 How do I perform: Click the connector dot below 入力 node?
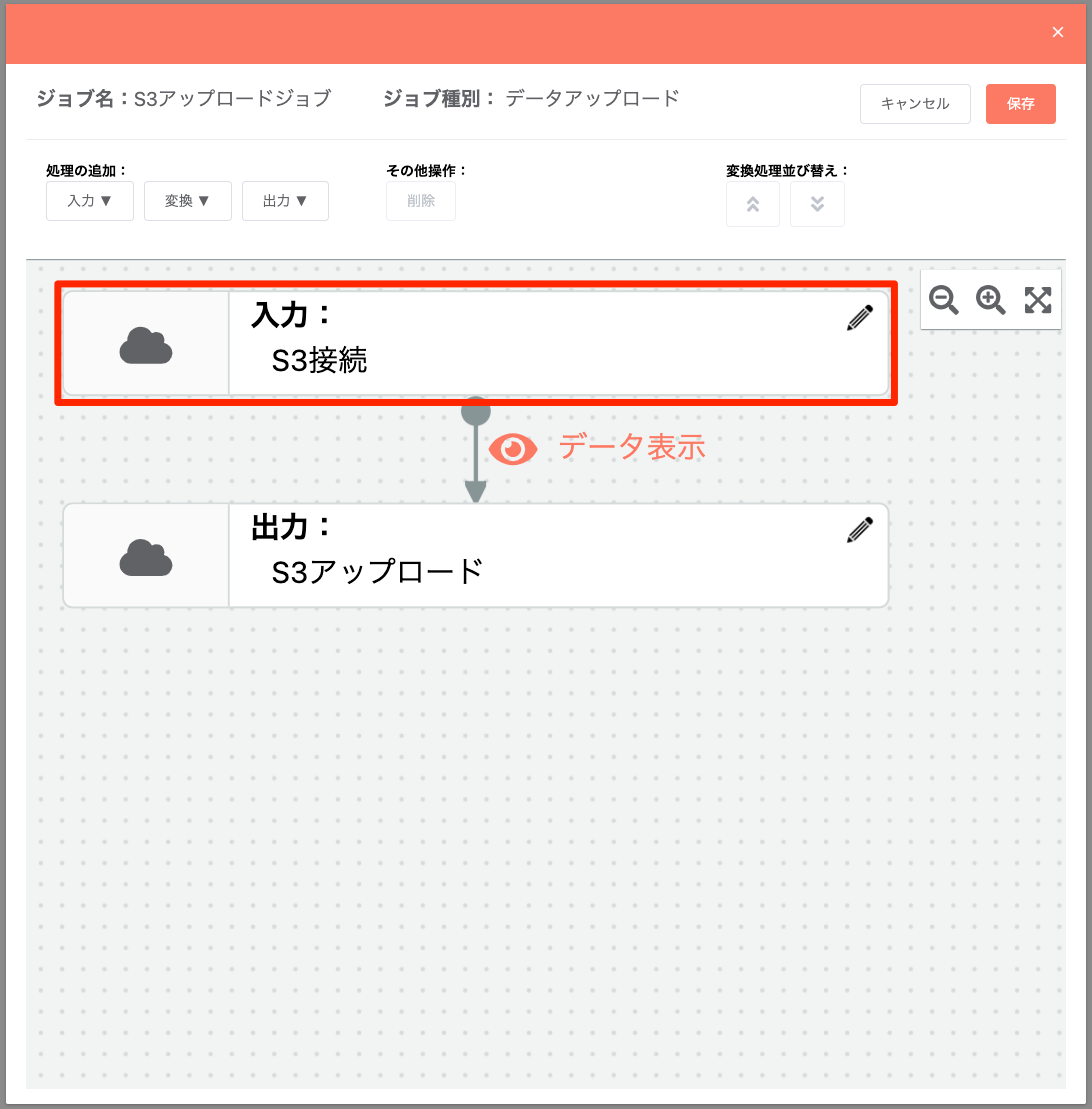[476, 410]
